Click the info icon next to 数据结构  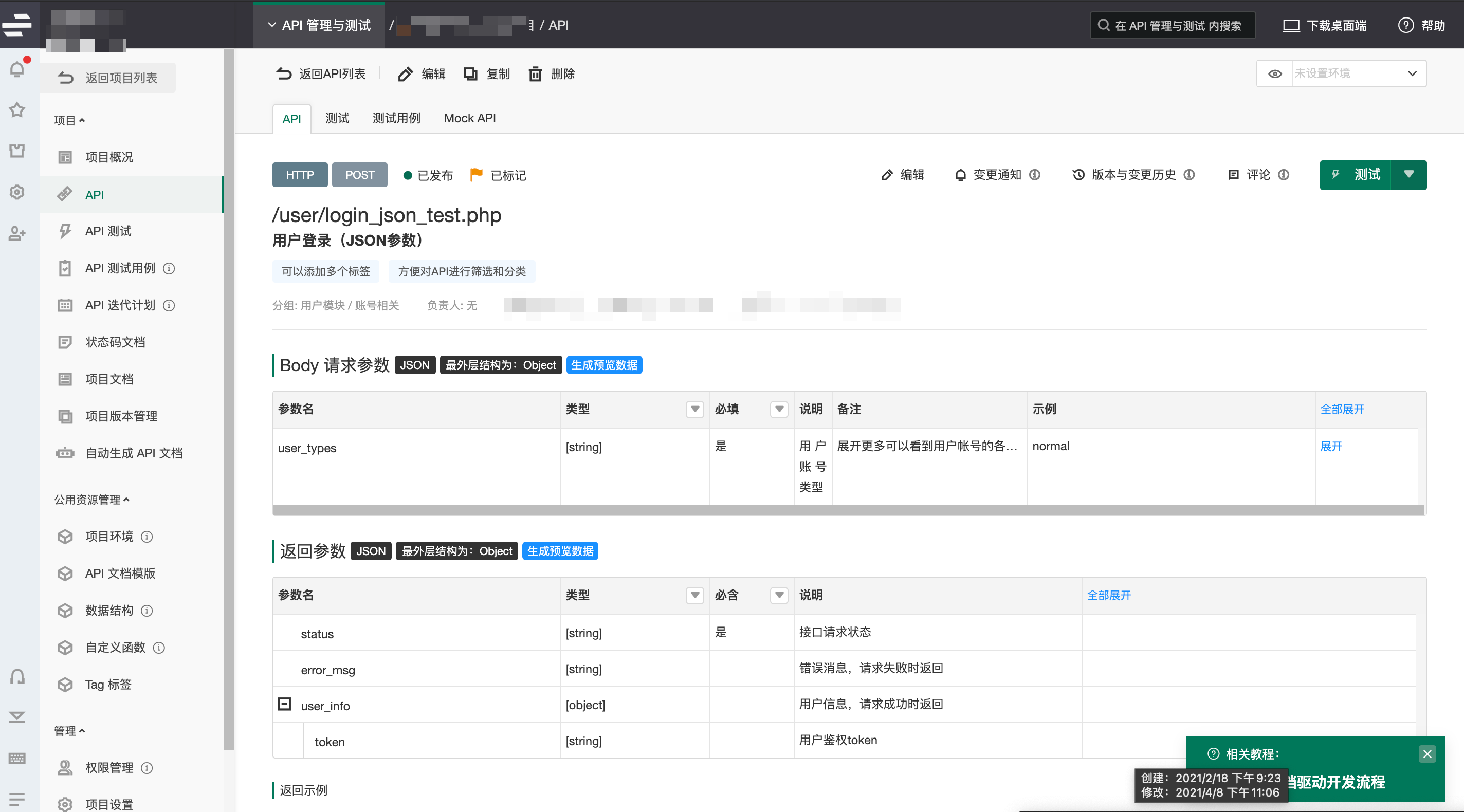click(x=147, y=610)
